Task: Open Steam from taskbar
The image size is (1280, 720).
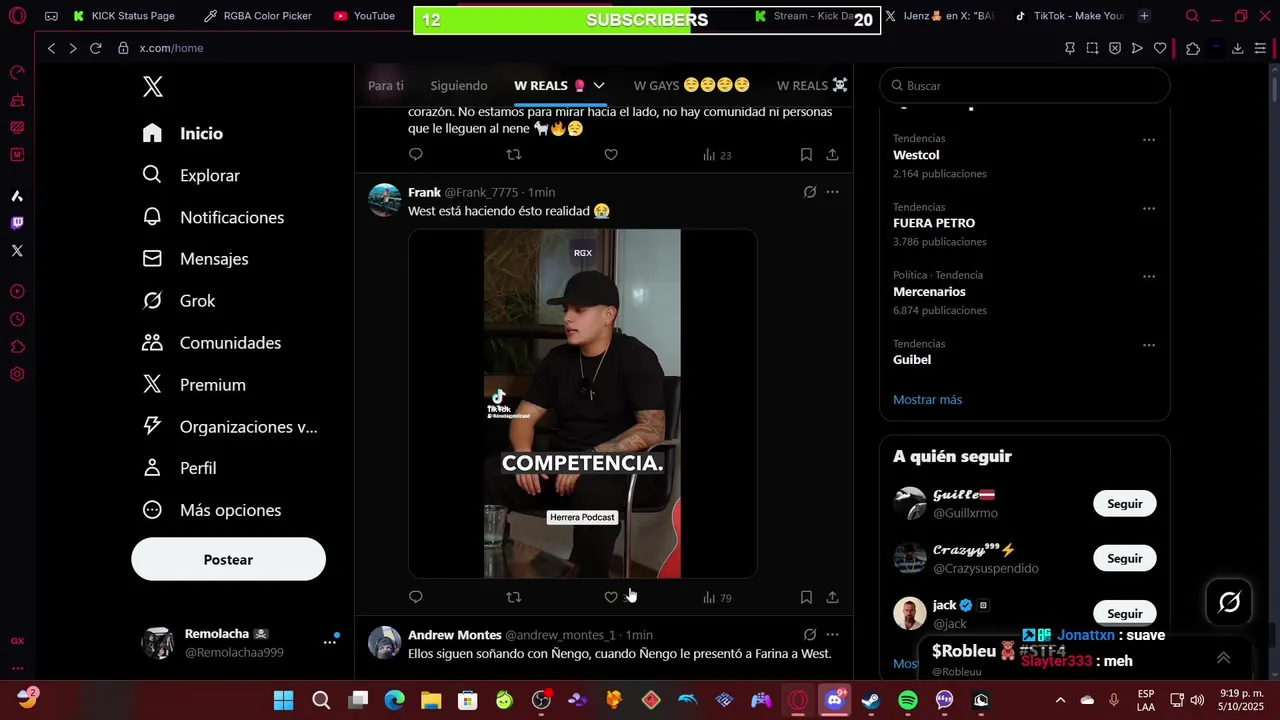Action: click(871, 700)
